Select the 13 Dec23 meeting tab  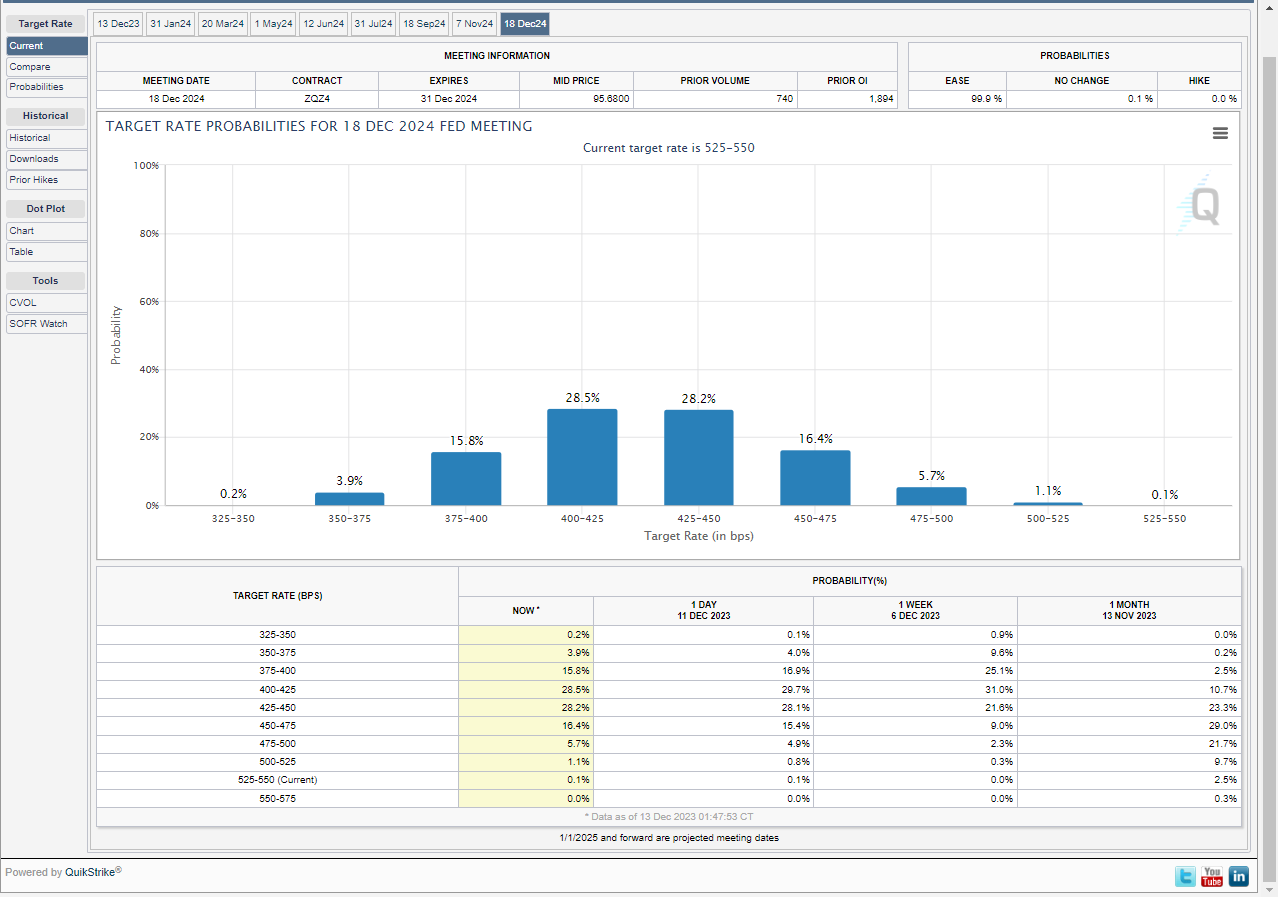click(x=118, y=24)
